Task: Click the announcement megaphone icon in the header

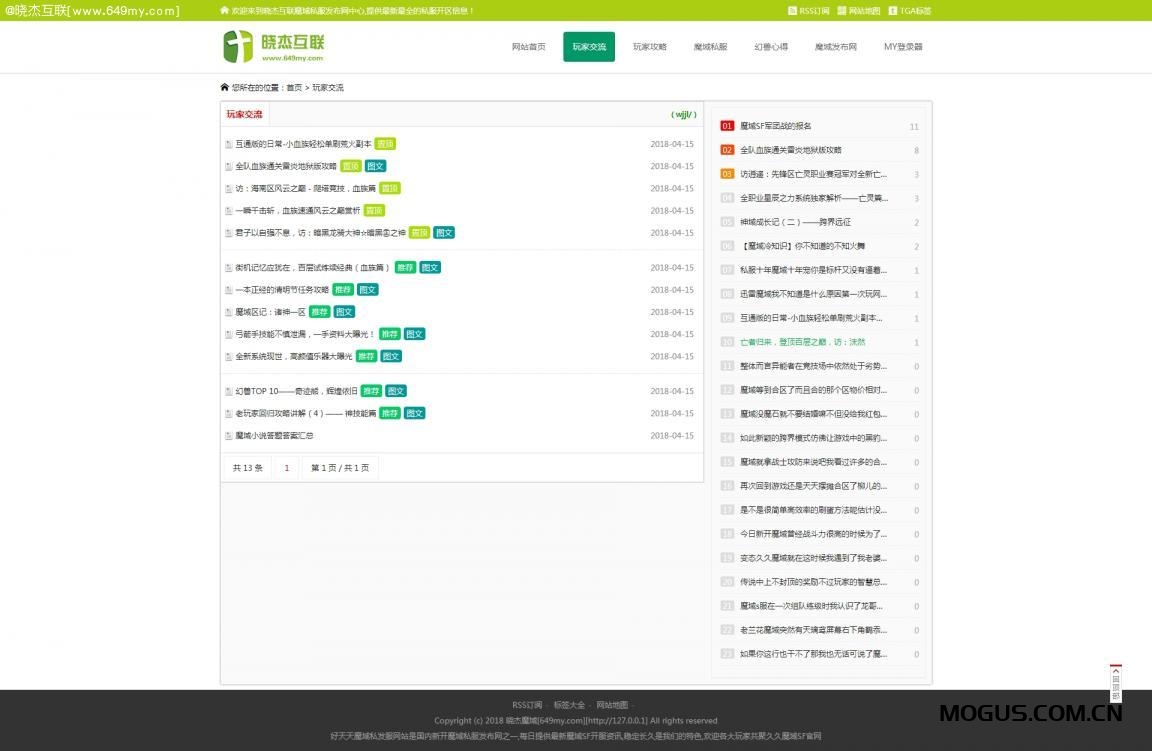Action: point(224,10)
